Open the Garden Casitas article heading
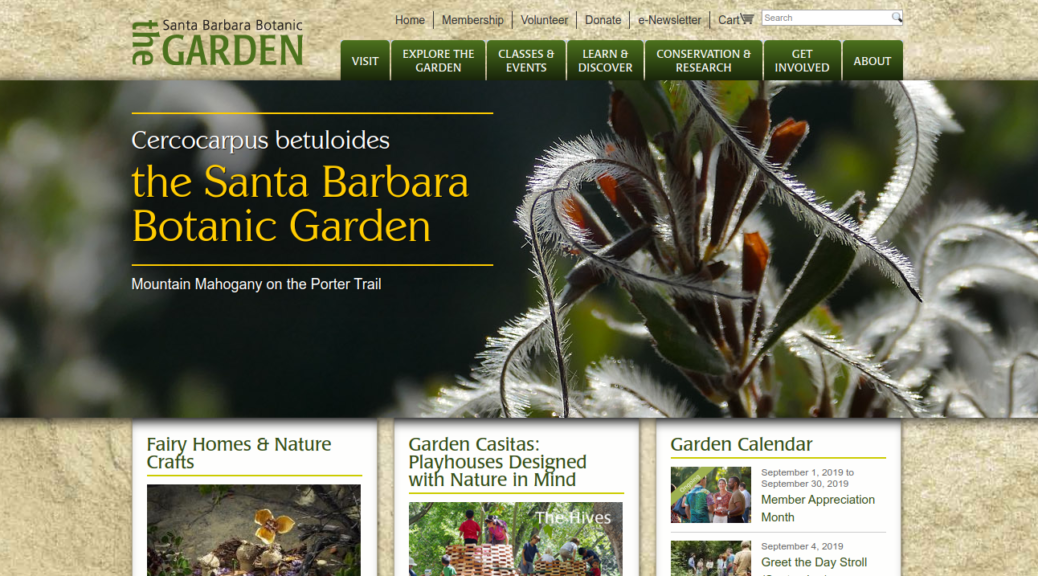 pyautogui.click(x=498, y=461)
